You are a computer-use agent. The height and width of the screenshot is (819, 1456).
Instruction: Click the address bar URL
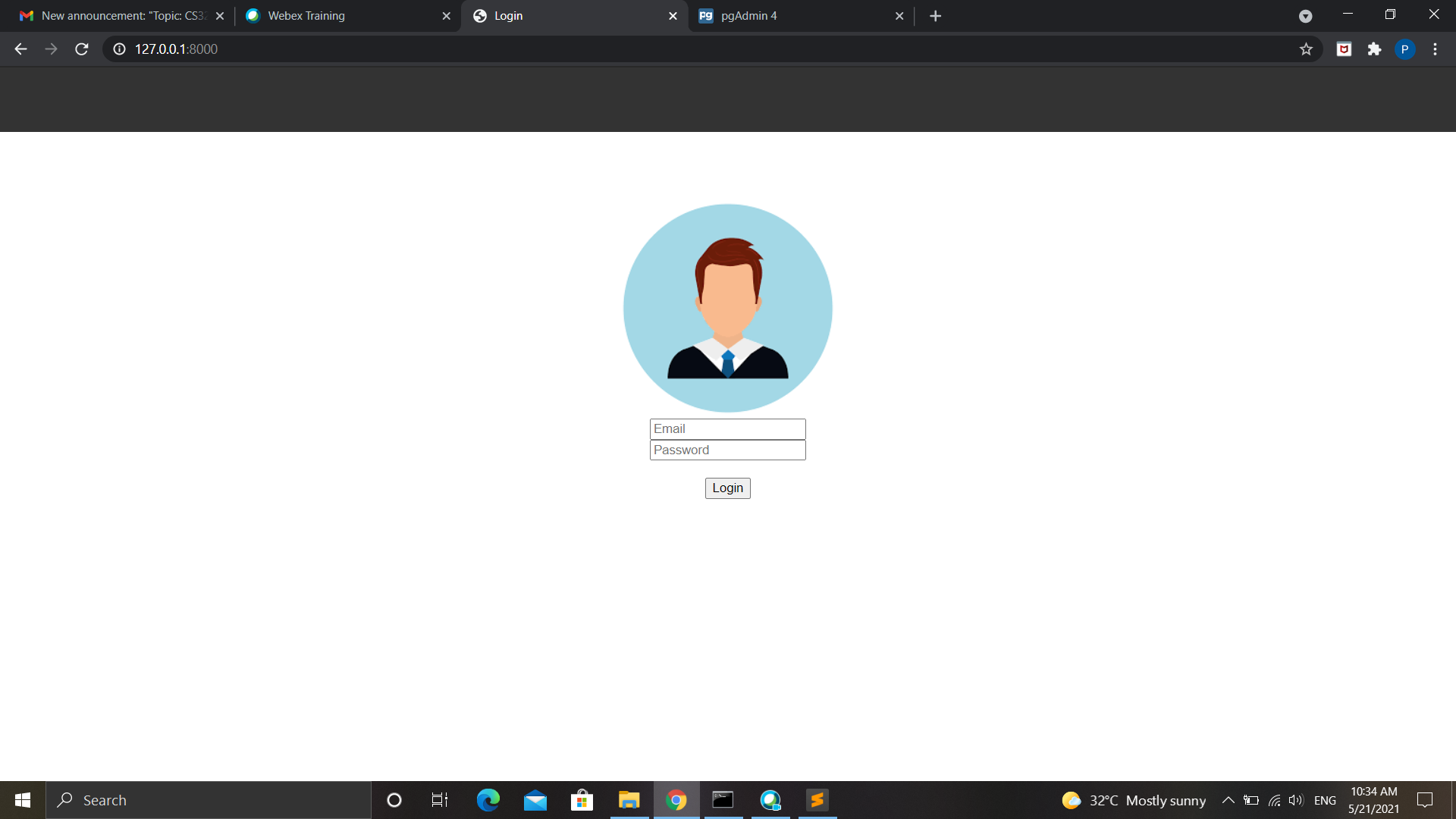[176, 49]
